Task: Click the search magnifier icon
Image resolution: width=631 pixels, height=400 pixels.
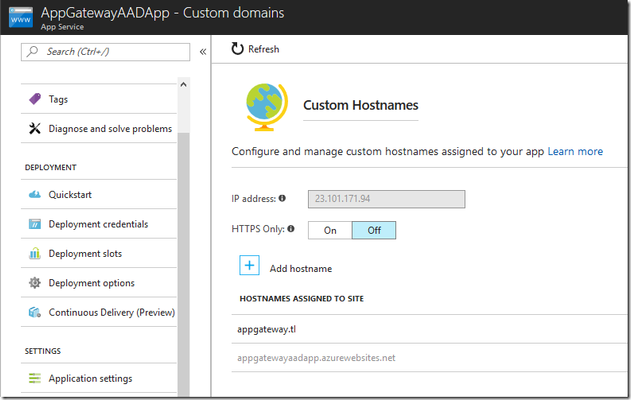Action: click(33, 52)
